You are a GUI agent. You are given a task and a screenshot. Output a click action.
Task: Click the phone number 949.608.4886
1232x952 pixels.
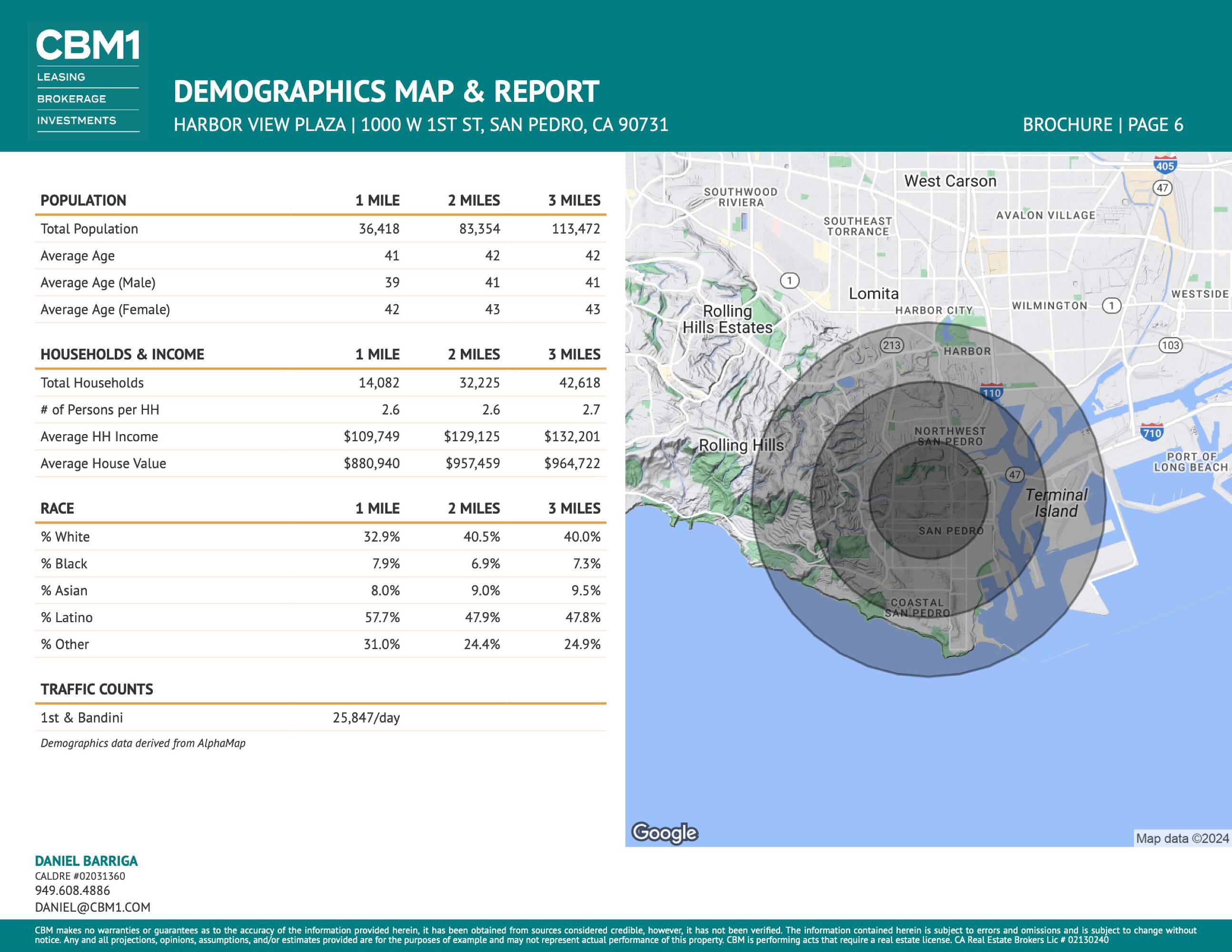72,891
